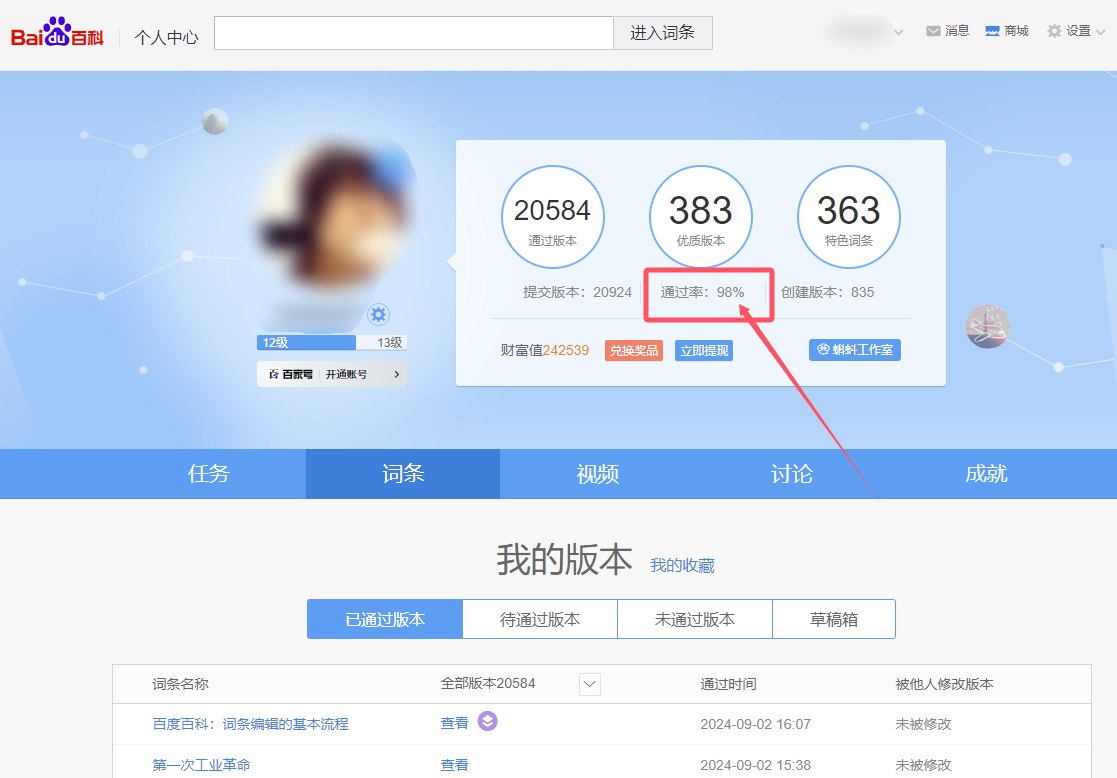Click the 383 优质版本 circle
1117x778 pixels.
pos(701,217)
